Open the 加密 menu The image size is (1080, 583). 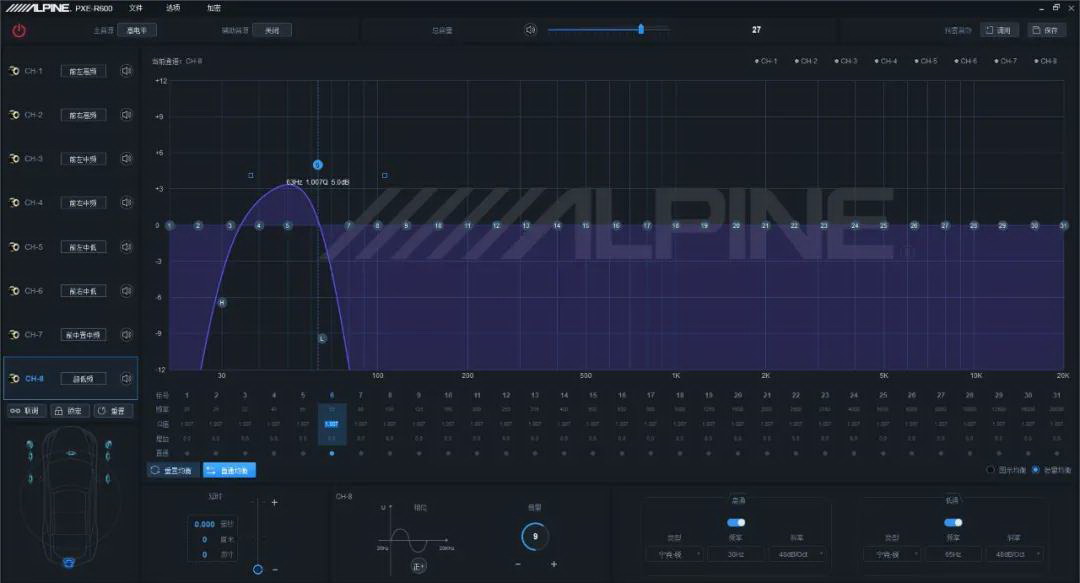coord(214,8)
